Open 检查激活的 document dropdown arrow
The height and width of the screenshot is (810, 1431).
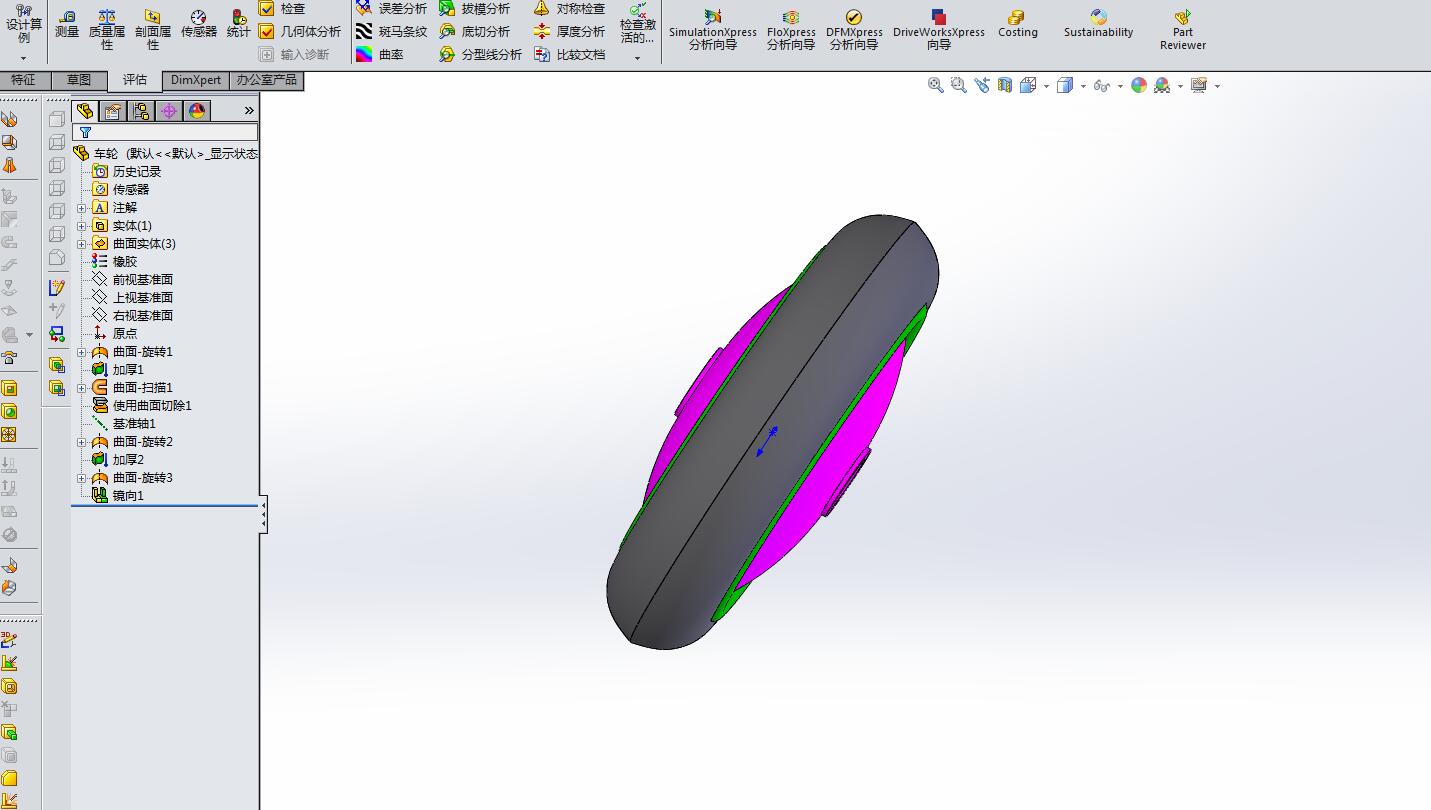click(637, 58)
